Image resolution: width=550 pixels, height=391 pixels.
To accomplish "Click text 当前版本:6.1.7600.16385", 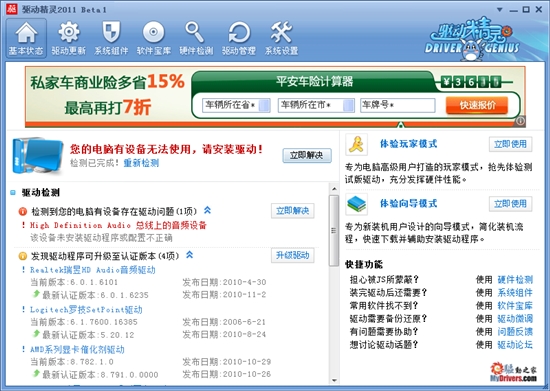I will tap(84, 322).
